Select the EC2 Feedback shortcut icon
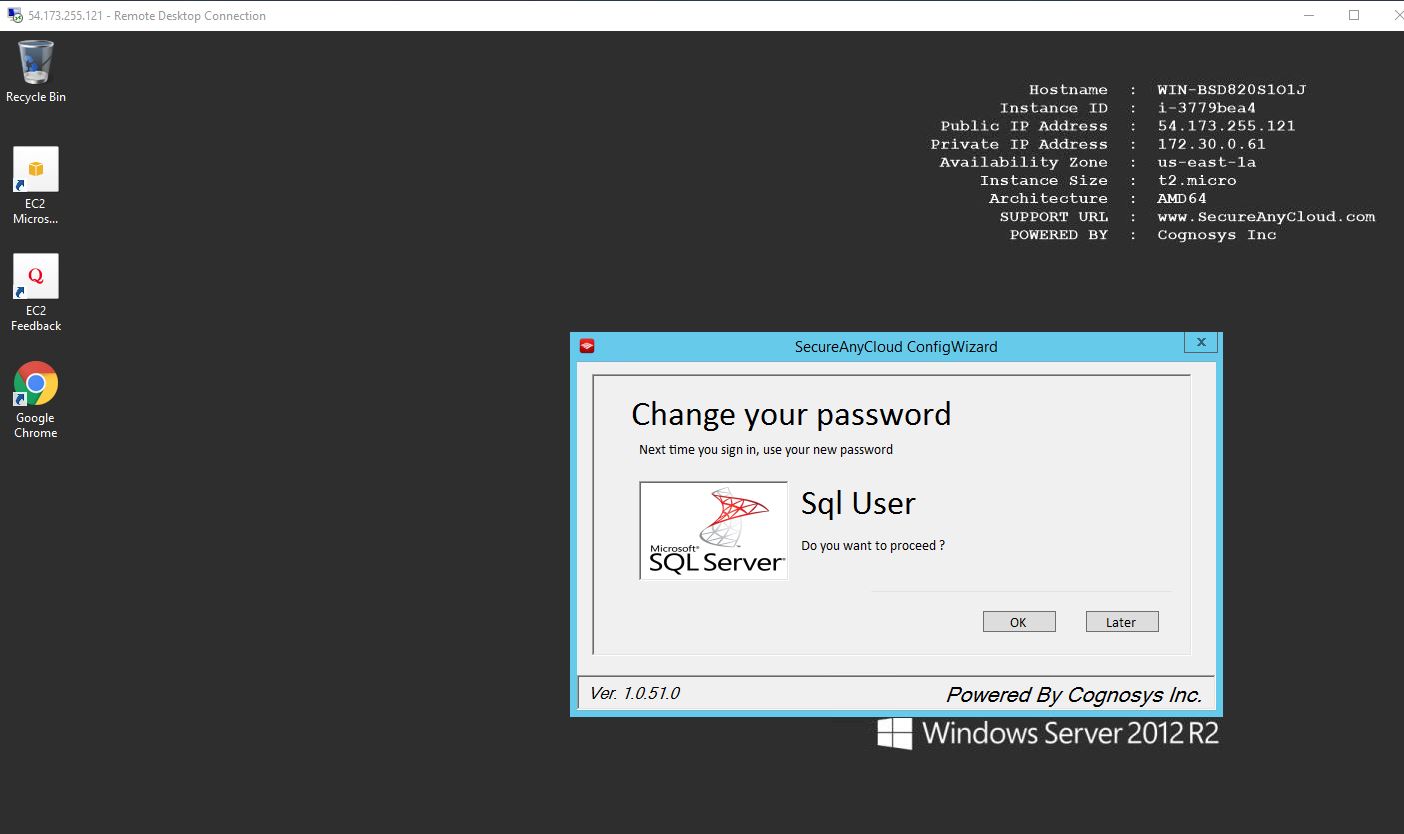 (x=36, y=277)
